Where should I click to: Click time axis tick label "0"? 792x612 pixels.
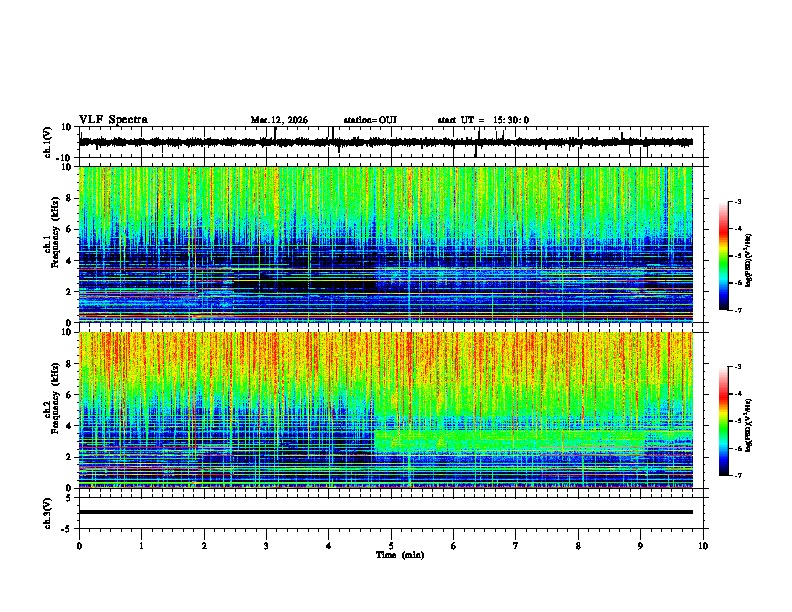click(79, 546)
